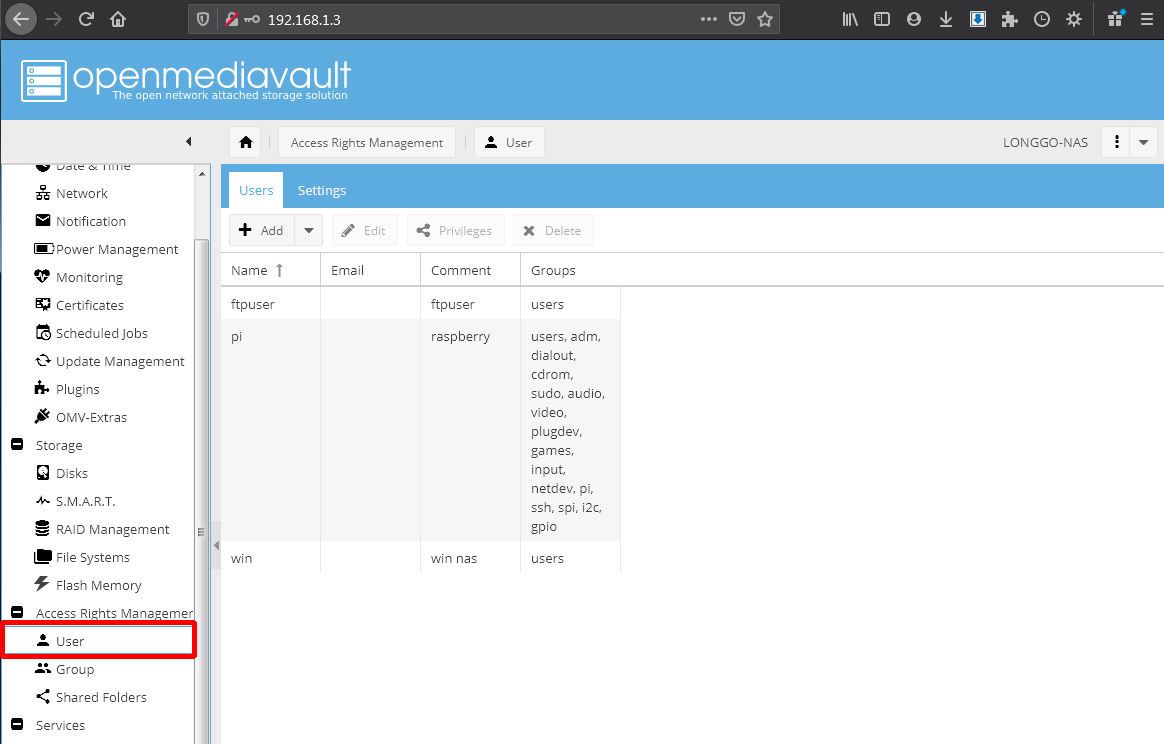Switch to the Settings tab
Viewport: 1164px width, 744px height.
click(321, 190)
